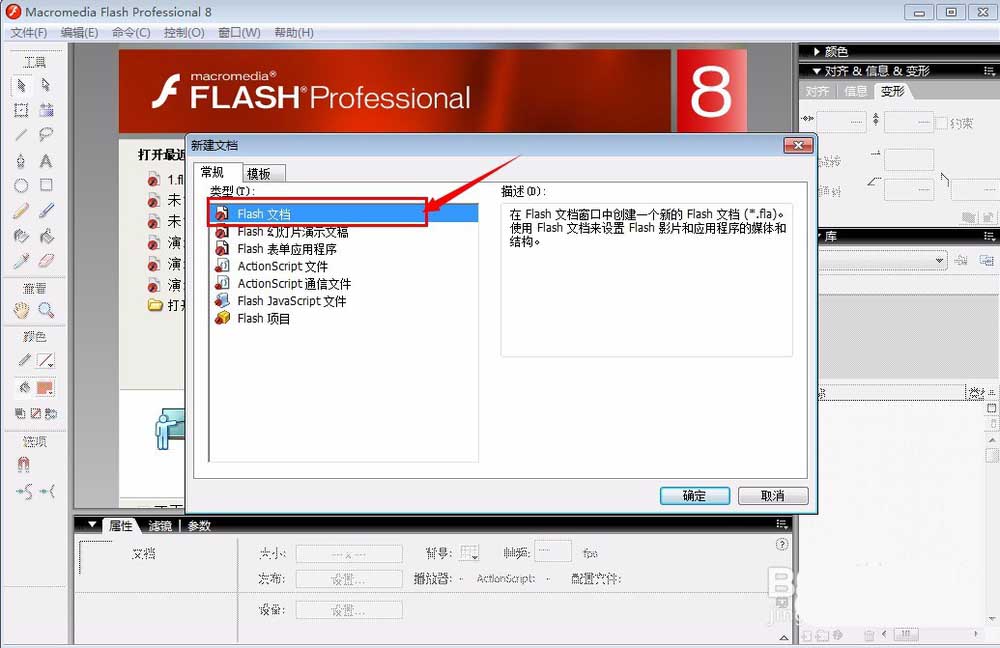
Task: Open the 编辑(E) menu
Action: [x=80, y=33]
